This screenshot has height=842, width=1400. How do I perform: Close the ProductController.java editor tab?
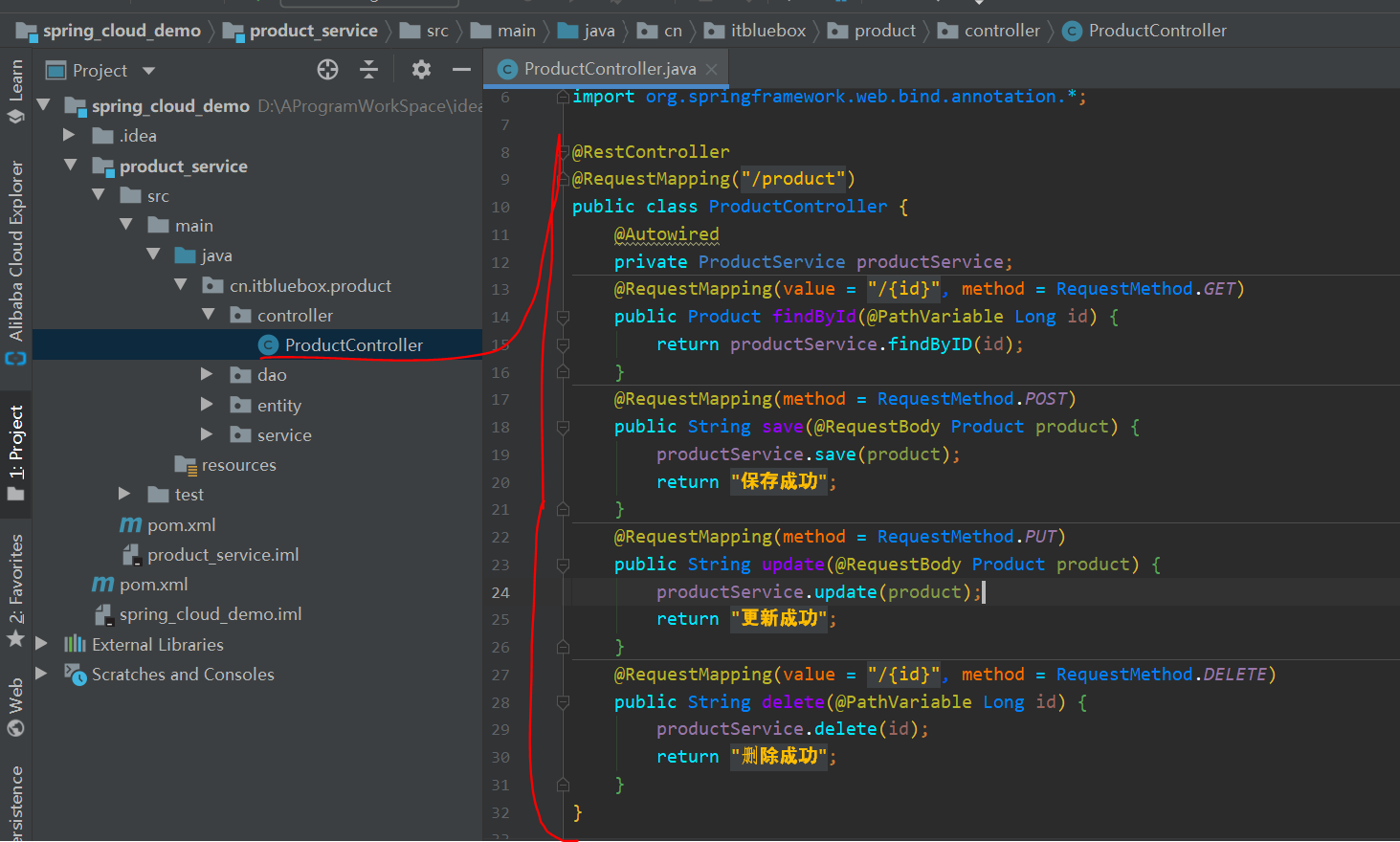[x=711, y=69]
